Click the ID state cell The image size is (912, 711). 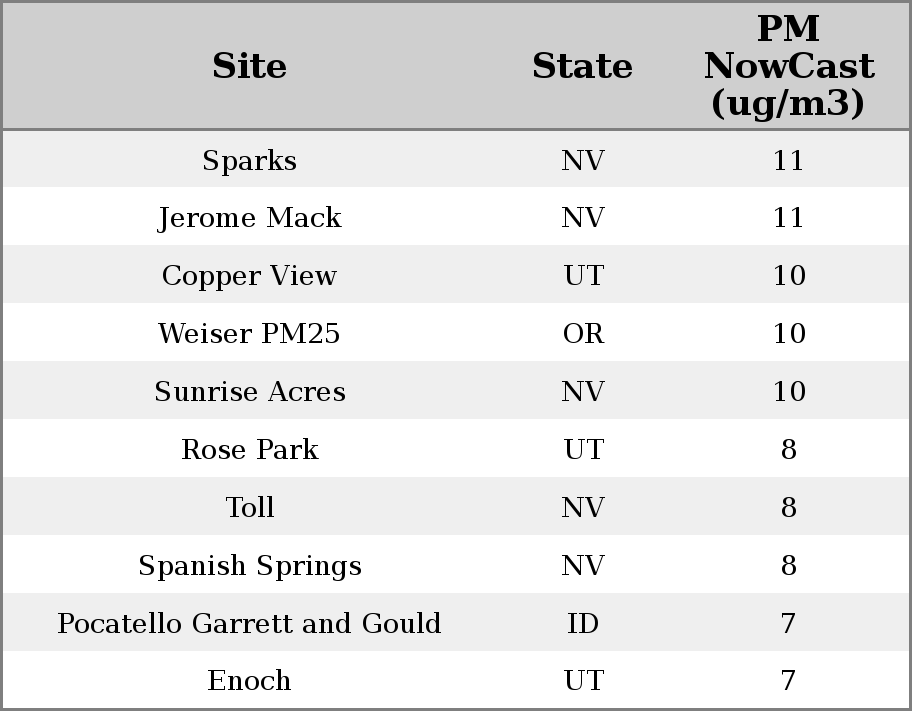click(583, 624)
